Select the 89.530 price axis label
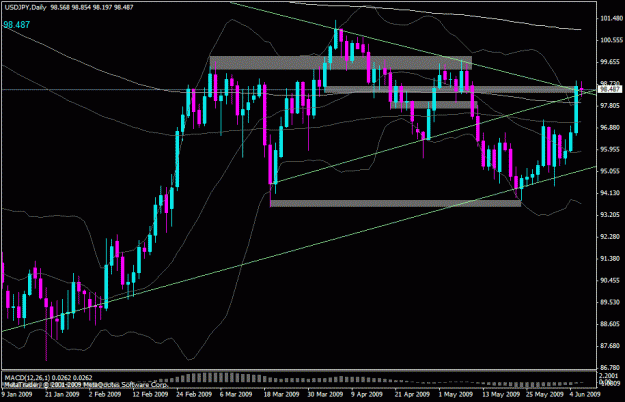 point(611,302)
